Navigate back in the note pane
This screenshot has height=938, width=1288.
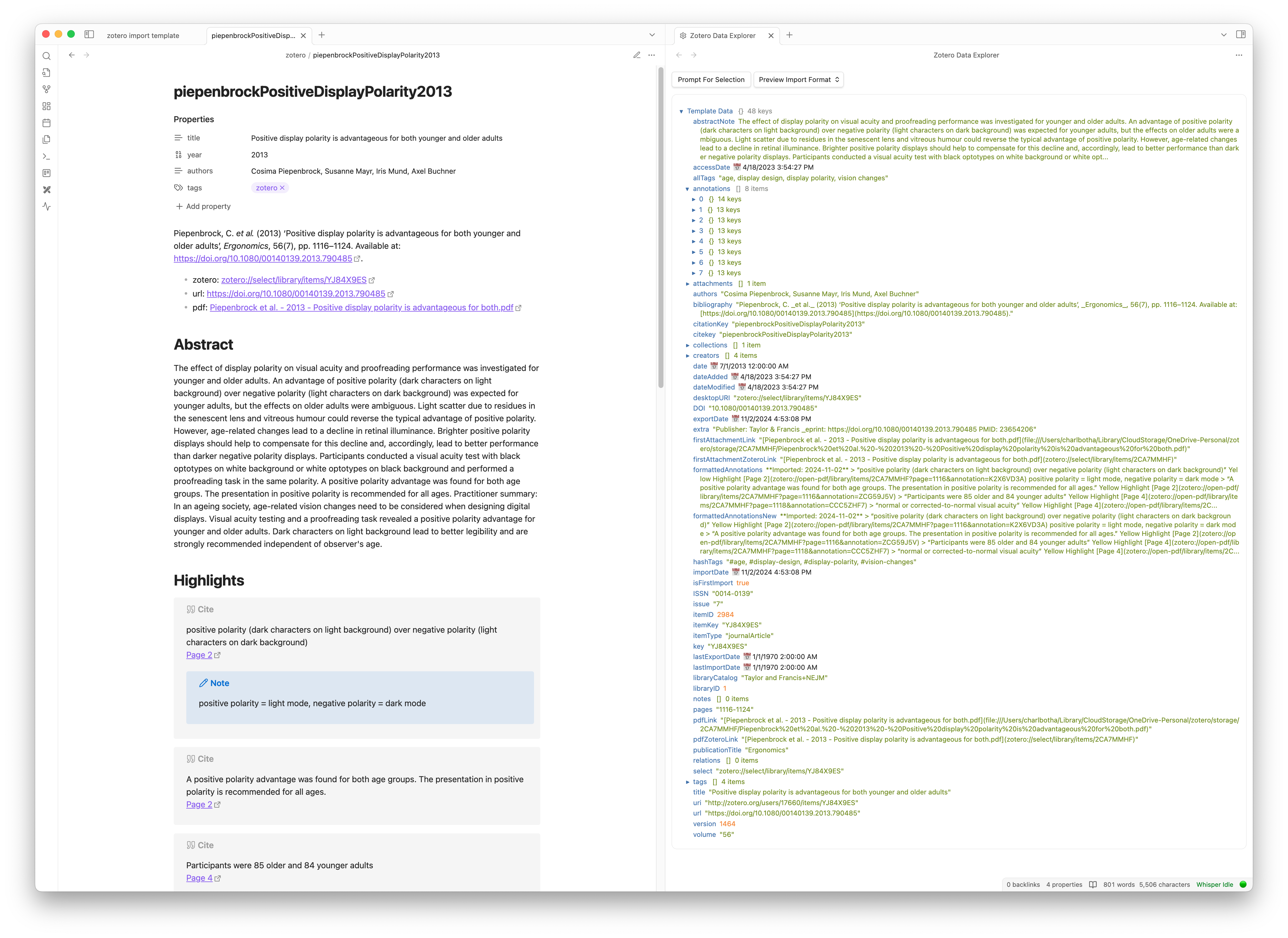click(x=72, y=55)
